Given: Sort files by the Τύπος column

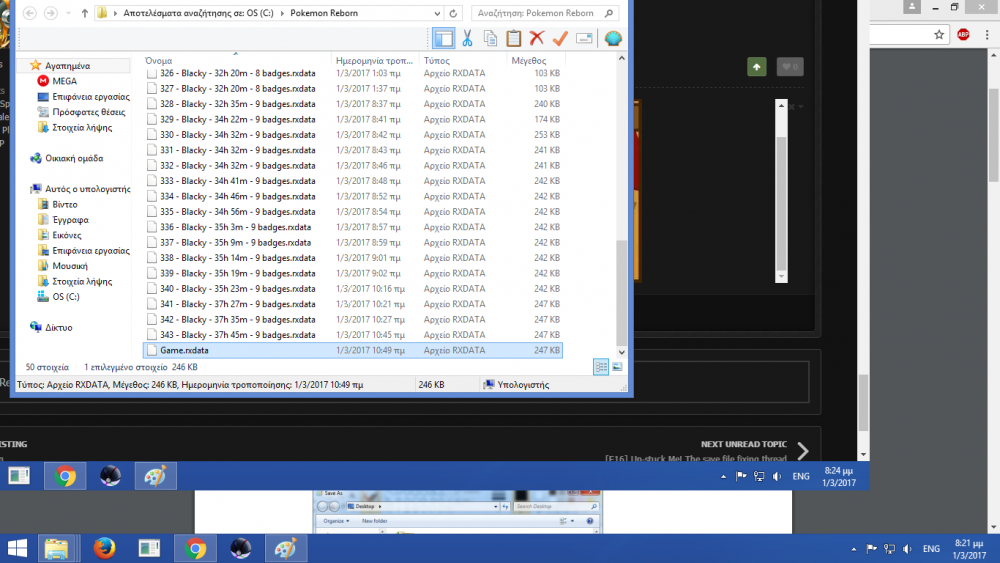Looking at the screenshot, I should tap(437, 61).
